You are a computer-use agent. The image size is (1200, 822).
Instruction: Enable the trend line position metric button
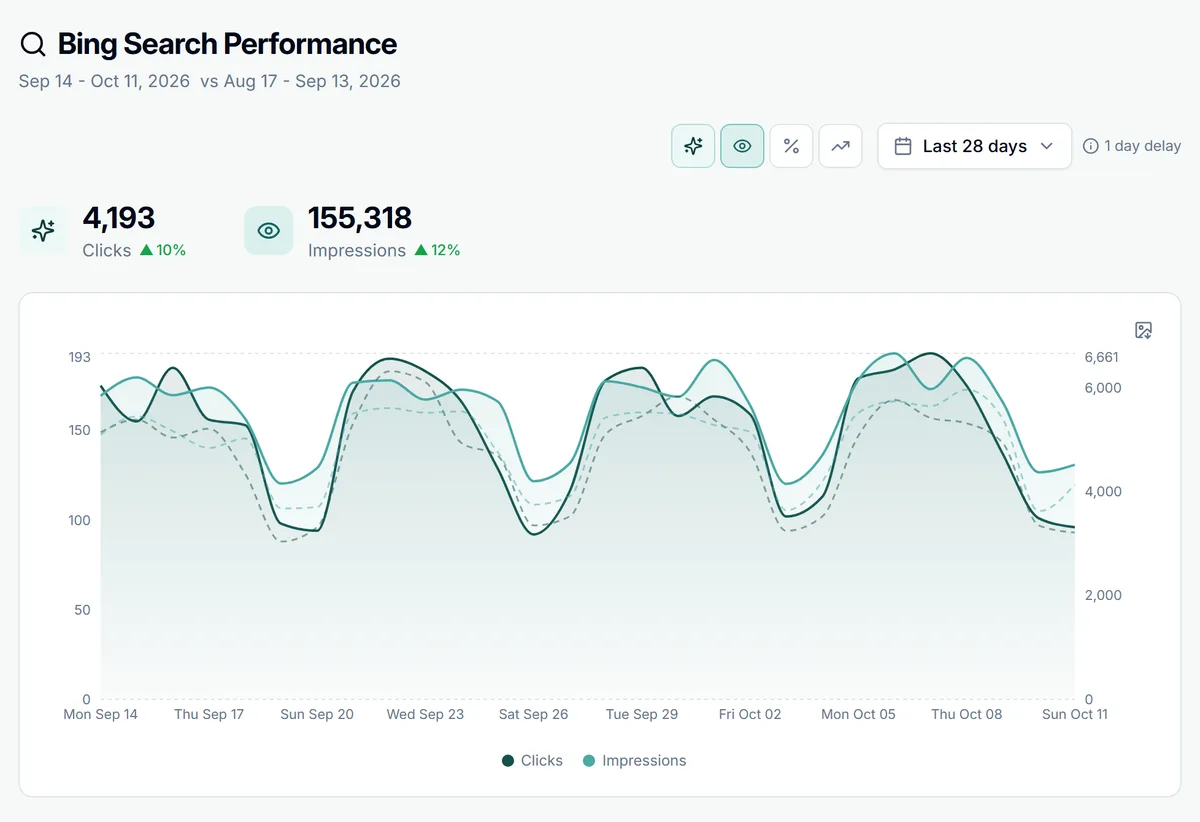(x=840, y=146)
